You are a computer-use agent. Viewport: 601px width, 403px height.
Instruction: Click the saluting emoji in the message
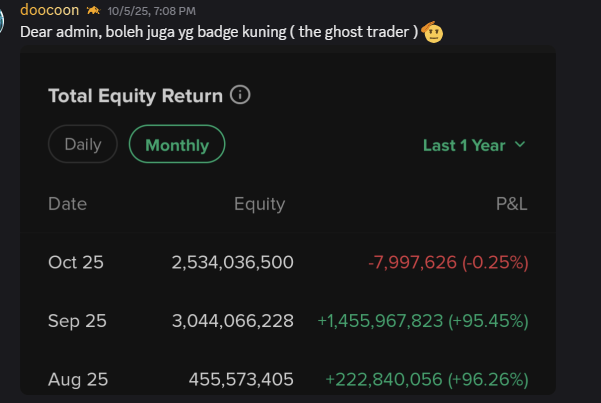click(x=433, y=30)
